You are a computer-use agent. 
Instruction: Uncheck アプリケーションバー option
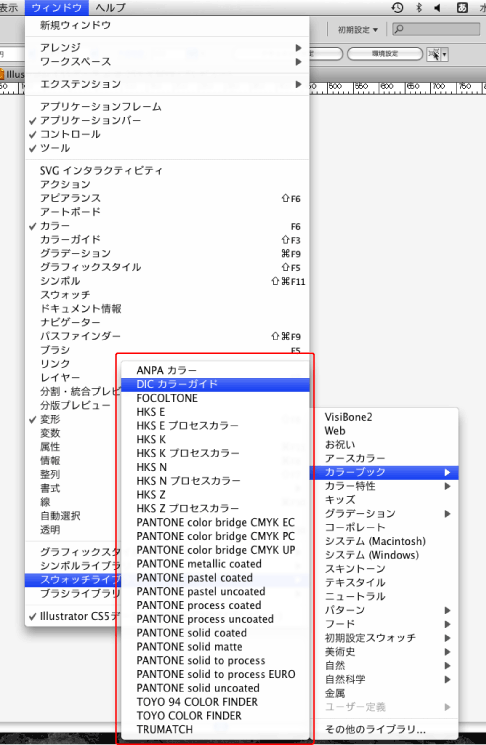coord(167,120)
